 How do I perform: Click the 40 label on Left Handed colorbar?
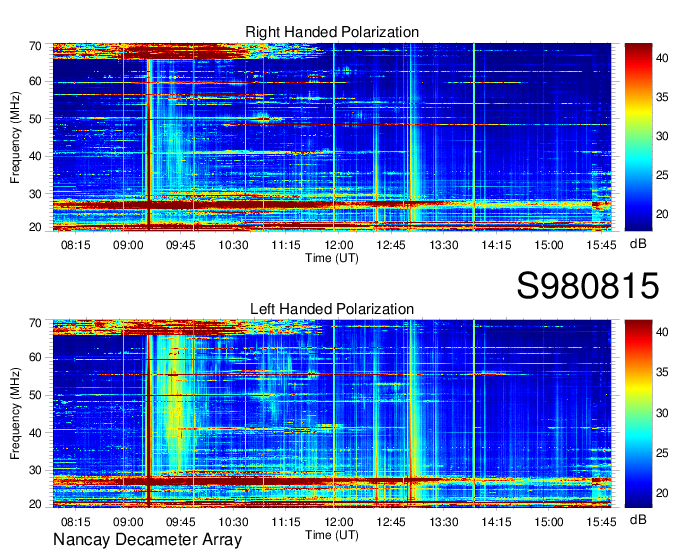(x=662, y=332)
